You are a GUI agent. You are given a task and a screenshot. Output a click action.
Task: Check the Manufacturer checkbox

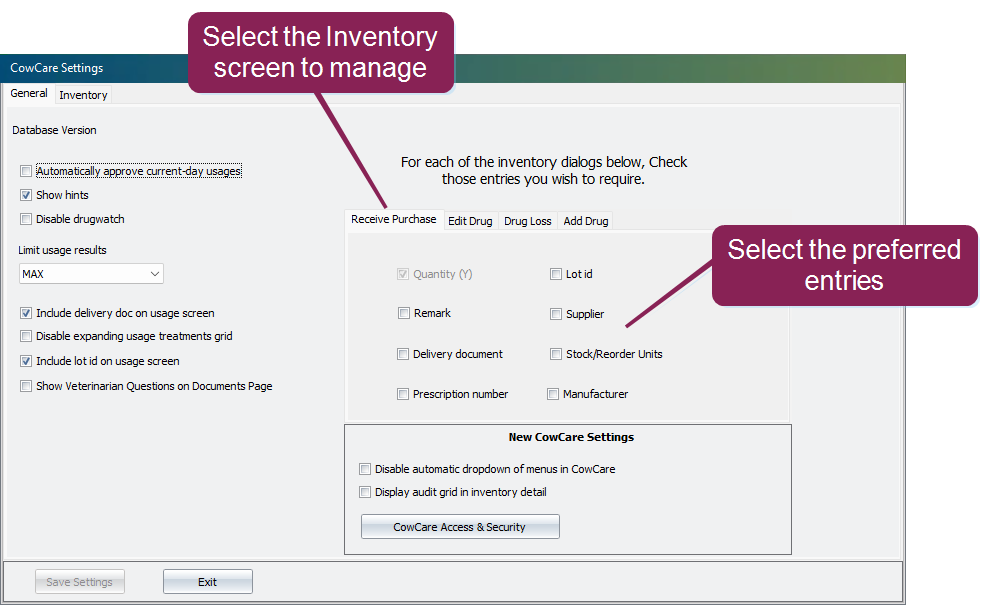pyautogui.click(x=553, y=394)
